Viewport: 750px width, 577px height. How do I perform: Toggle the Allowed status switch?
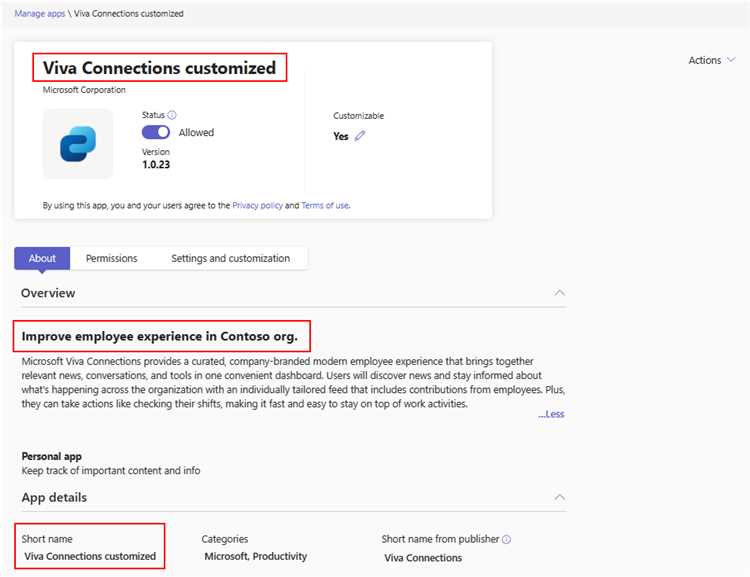[156, 132]
